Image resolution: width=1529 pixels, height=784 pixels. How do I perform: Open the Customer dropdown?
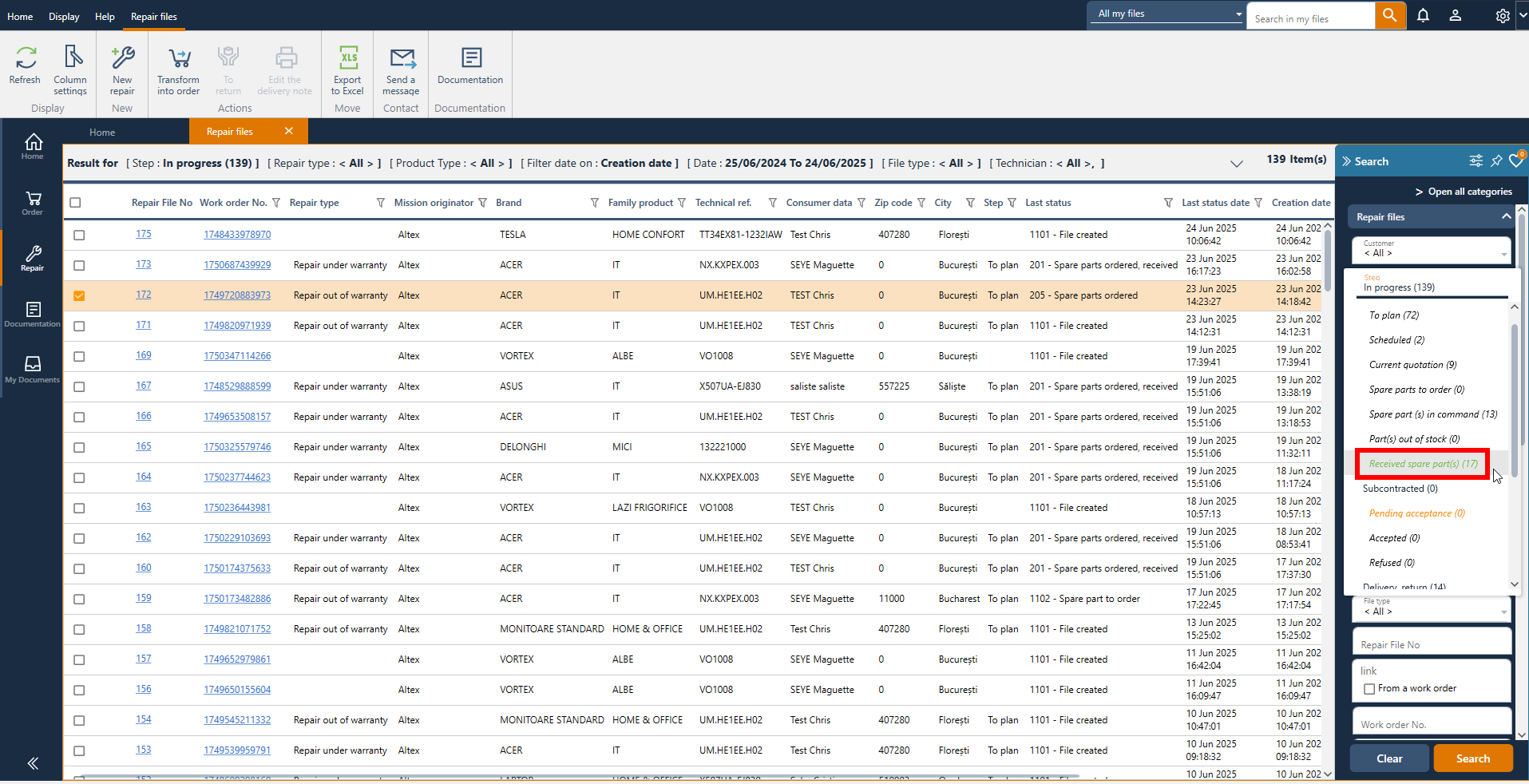[x=1432, y=250]
